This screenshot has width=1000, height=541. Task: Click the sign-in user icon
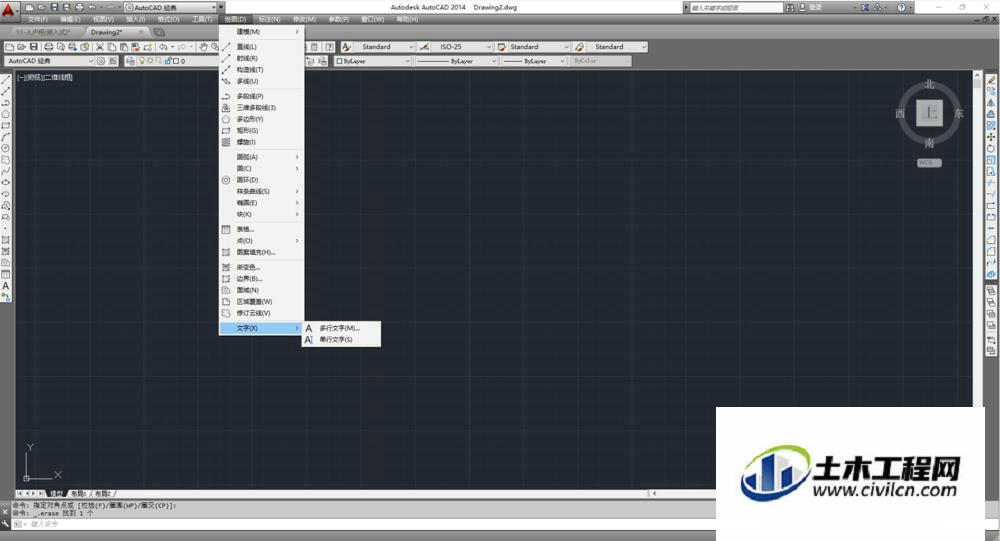pos(803,8)
